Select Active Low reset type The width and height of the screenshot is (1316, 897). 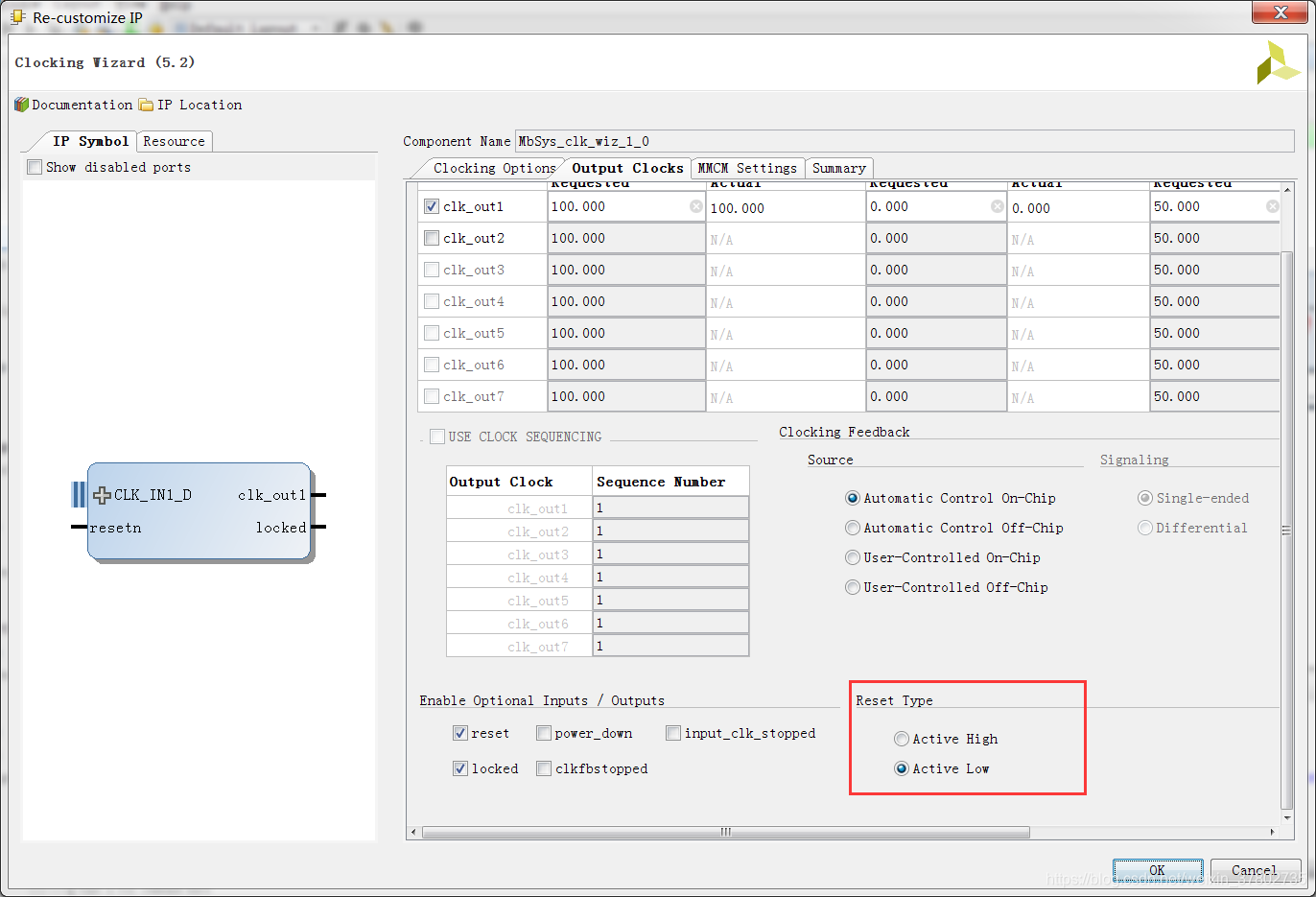pos(902,768)
